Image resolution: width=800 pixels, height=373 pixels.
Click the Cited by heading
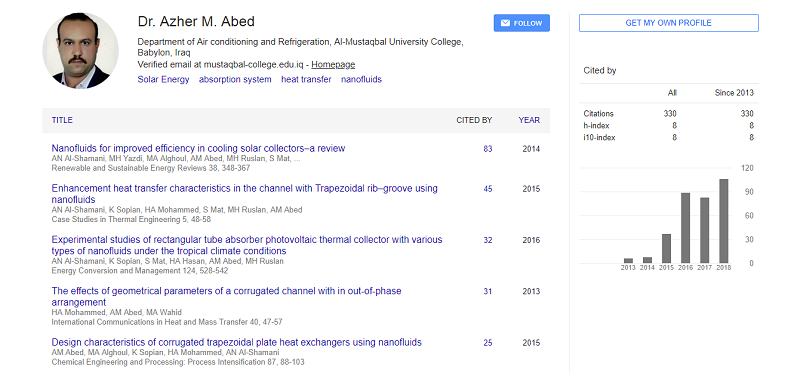(600, 71)
